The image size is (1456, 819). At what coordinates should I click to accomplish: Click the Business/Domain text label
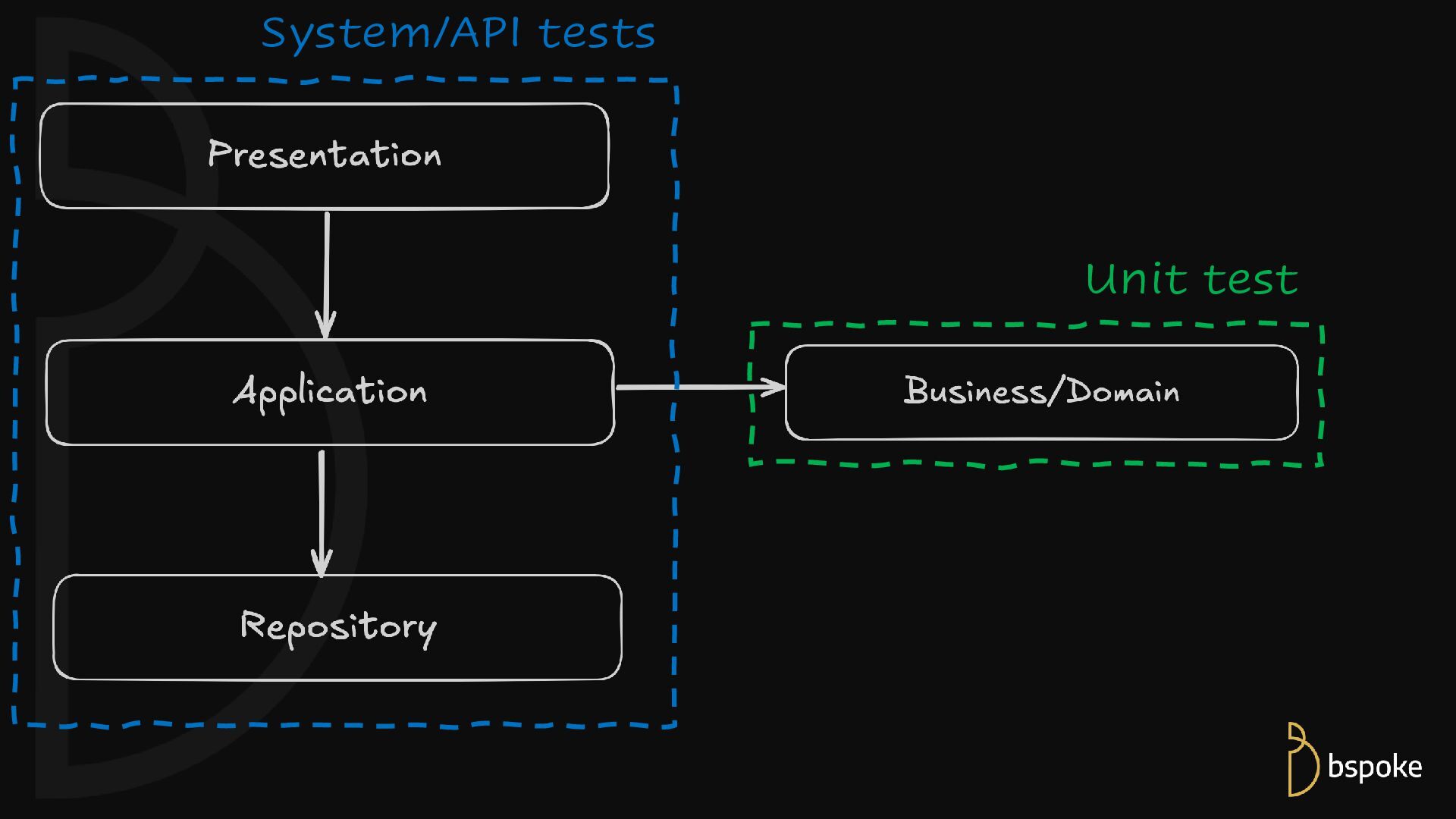click(x=1041, y=391)
